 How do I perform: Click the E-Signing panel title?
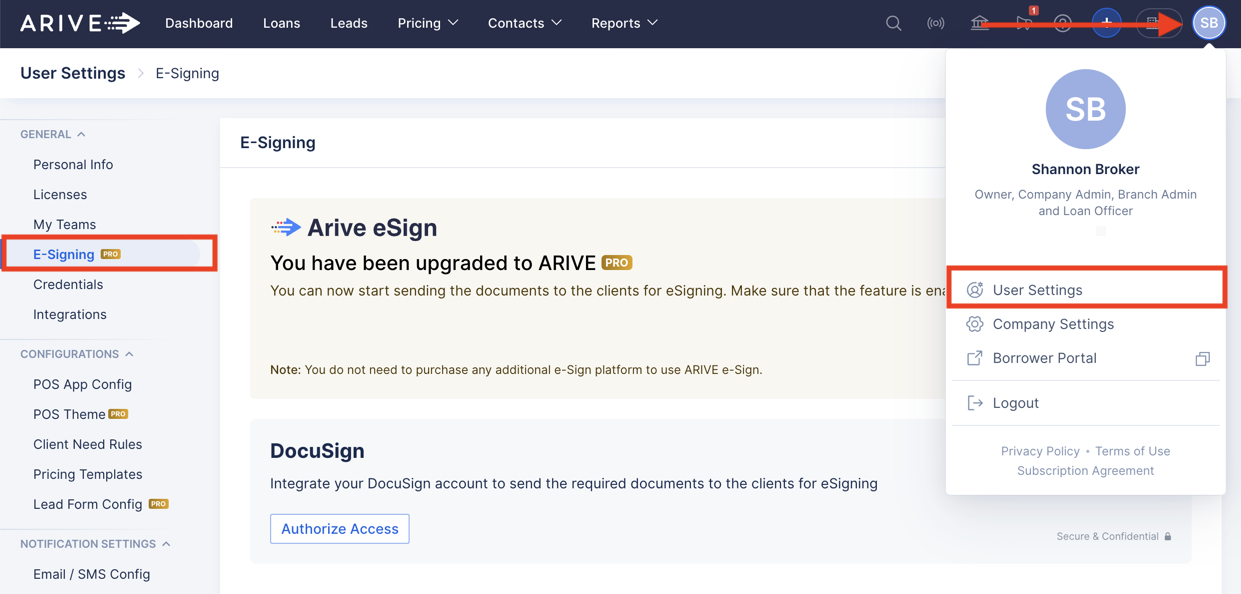click(x=278, y=142)
